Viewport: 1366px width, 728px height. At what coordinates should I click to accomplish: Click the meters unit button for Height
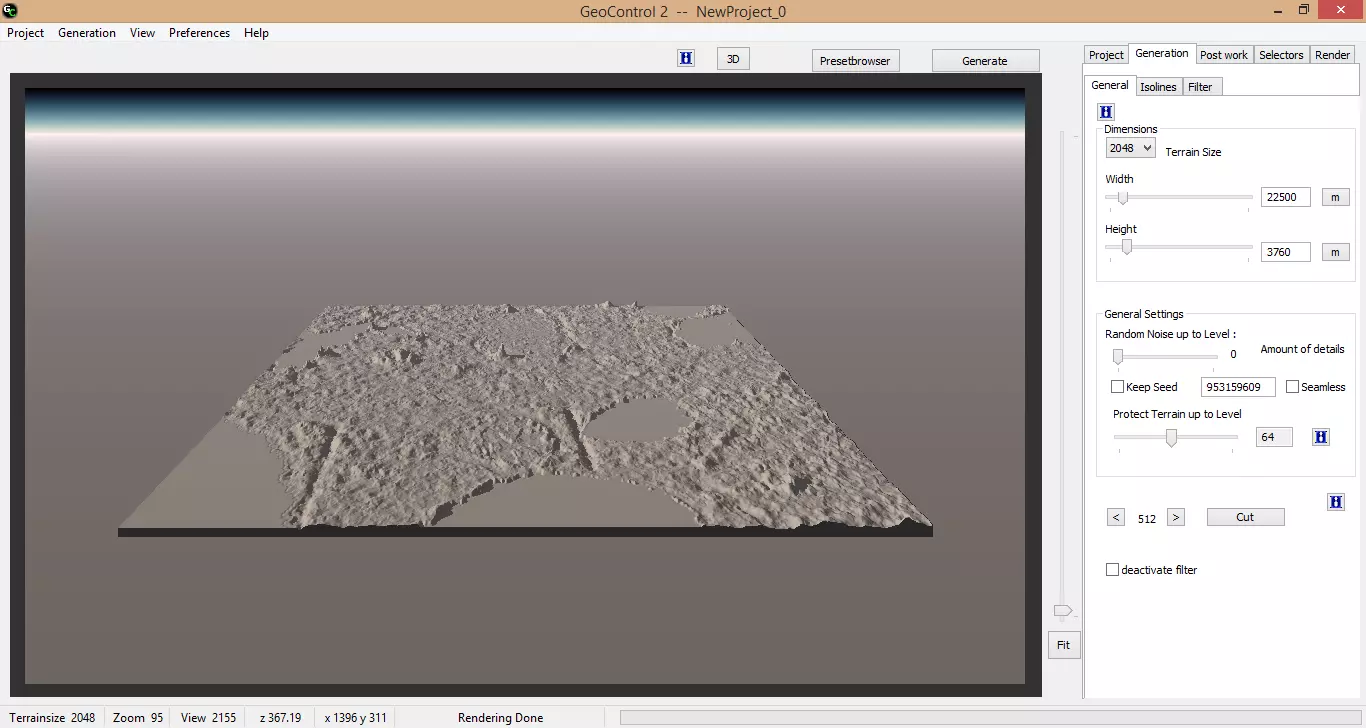[x=1335, y=251]
